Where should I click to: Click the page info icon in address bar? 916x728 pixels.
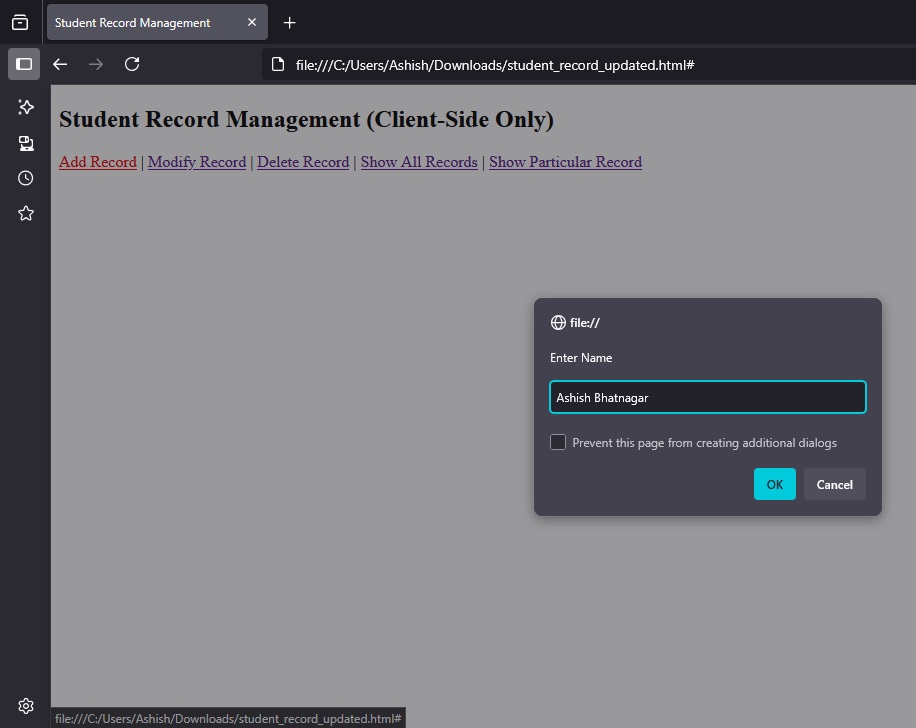277,64
